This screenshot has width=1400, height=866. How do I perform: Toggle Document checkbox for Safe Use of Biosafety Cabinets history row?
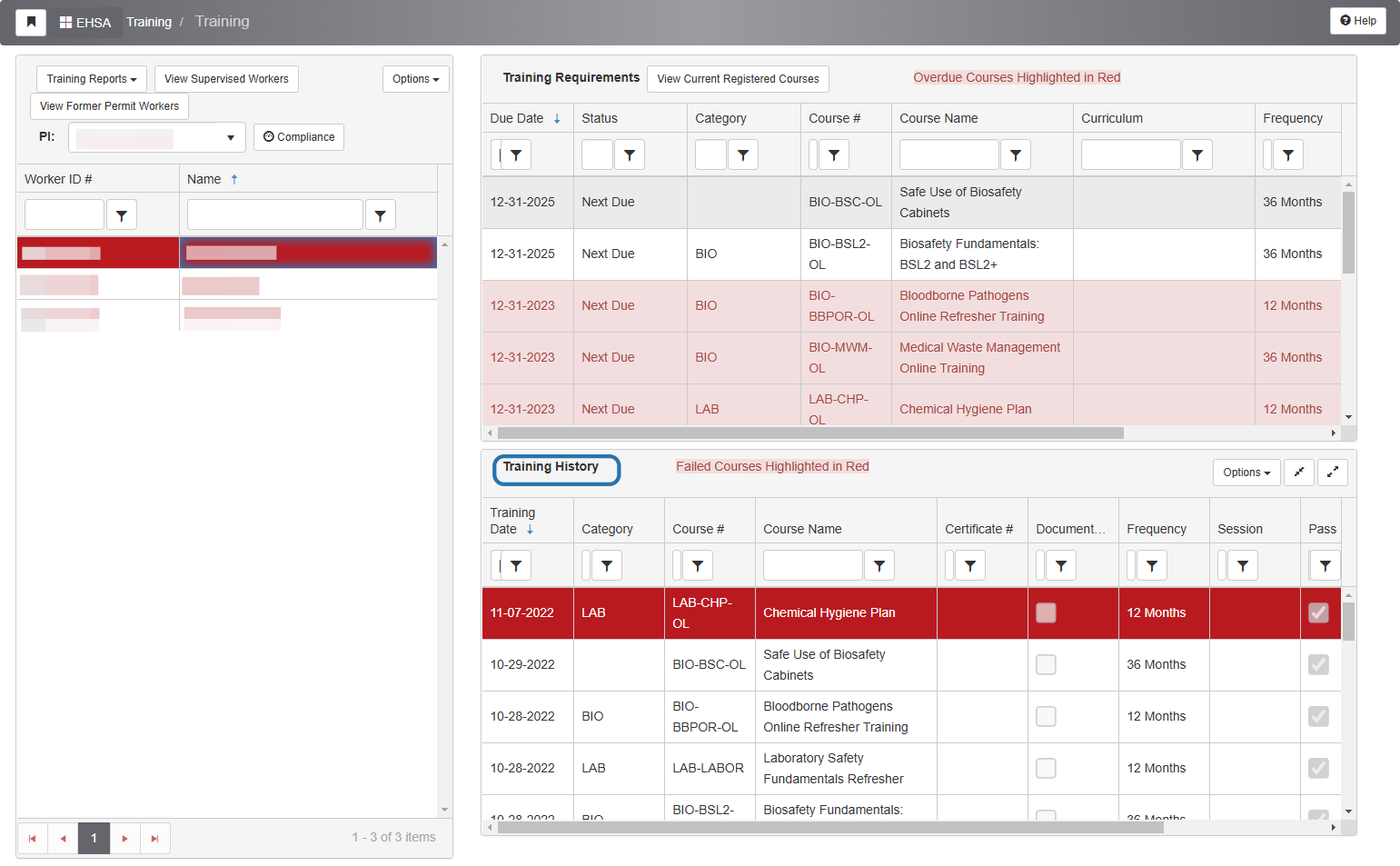click(1047, 665)
